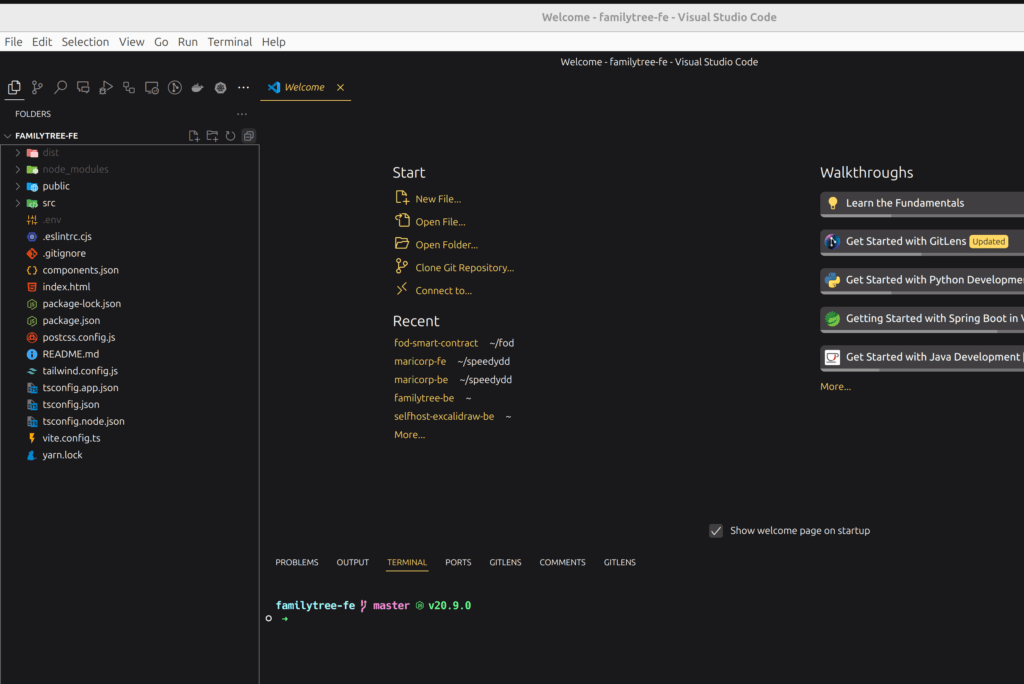Image resolution: width=1024 pixels, height=684 pixels.
Task: Open the GitLens circular graph icon
Action: [x=174, y=87]
